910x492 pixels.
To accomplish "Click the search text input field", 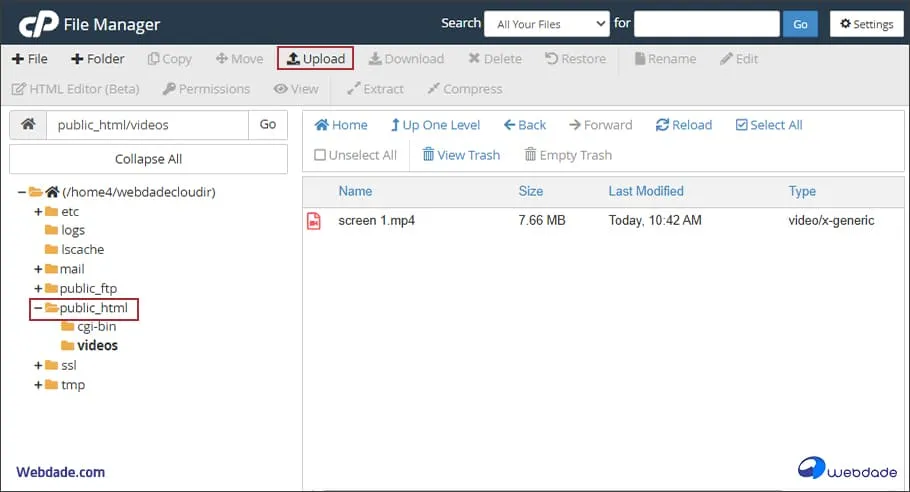I will (x=706, y=24).
